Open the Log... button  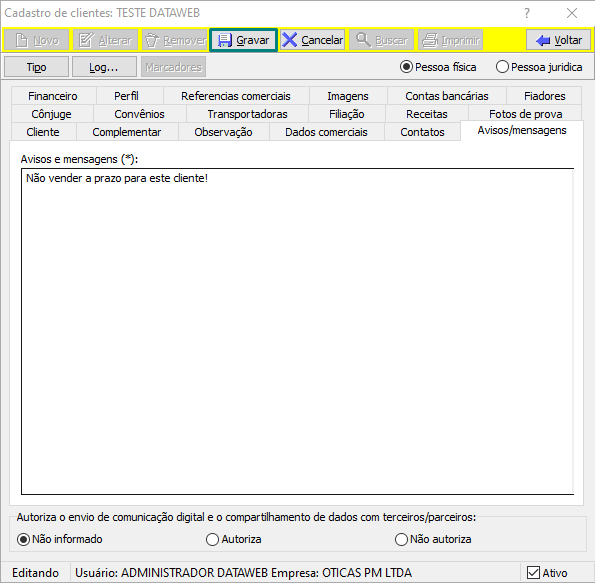[x=104, y=67]
